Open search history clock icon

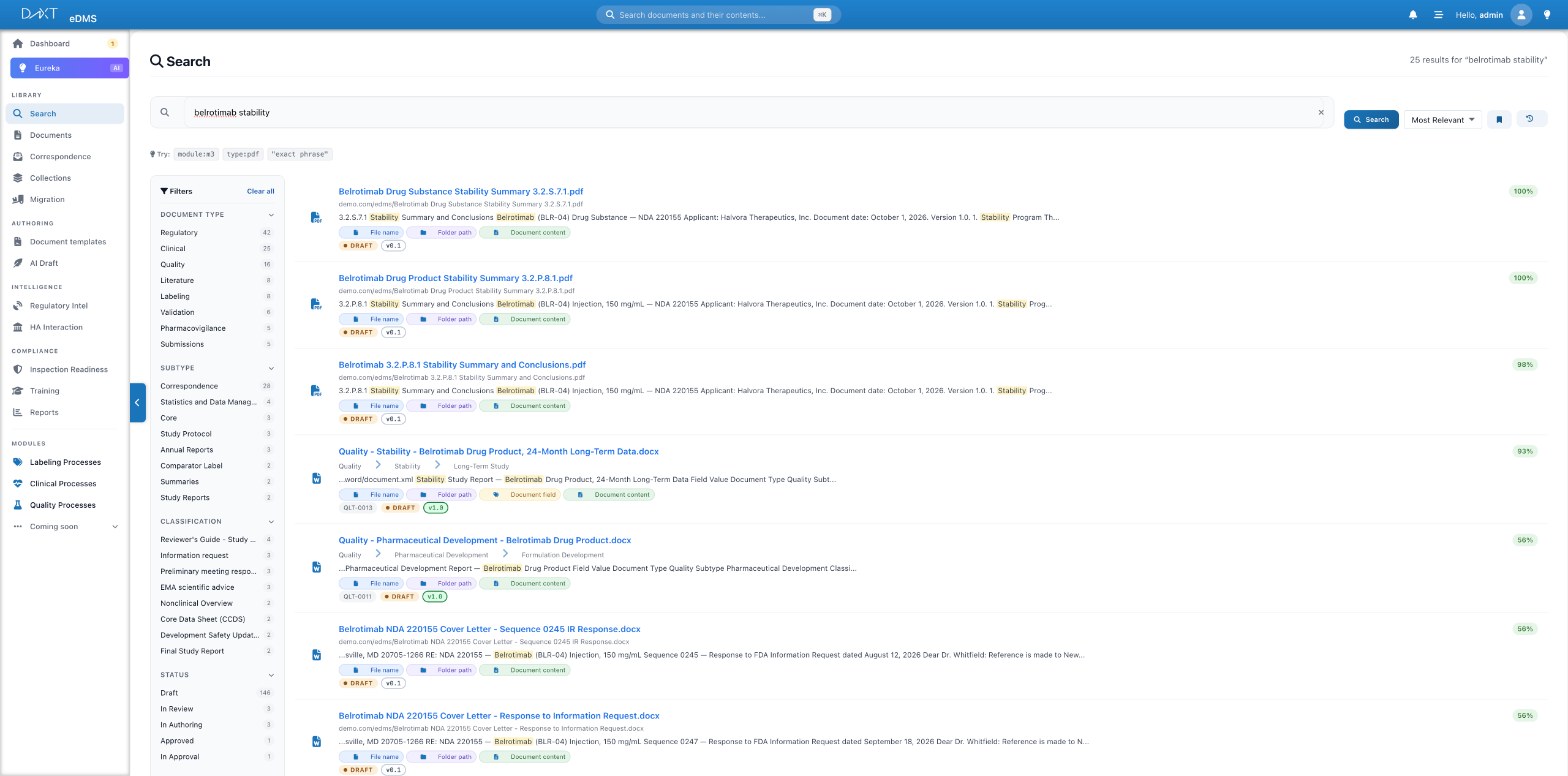coord(1530,119)
